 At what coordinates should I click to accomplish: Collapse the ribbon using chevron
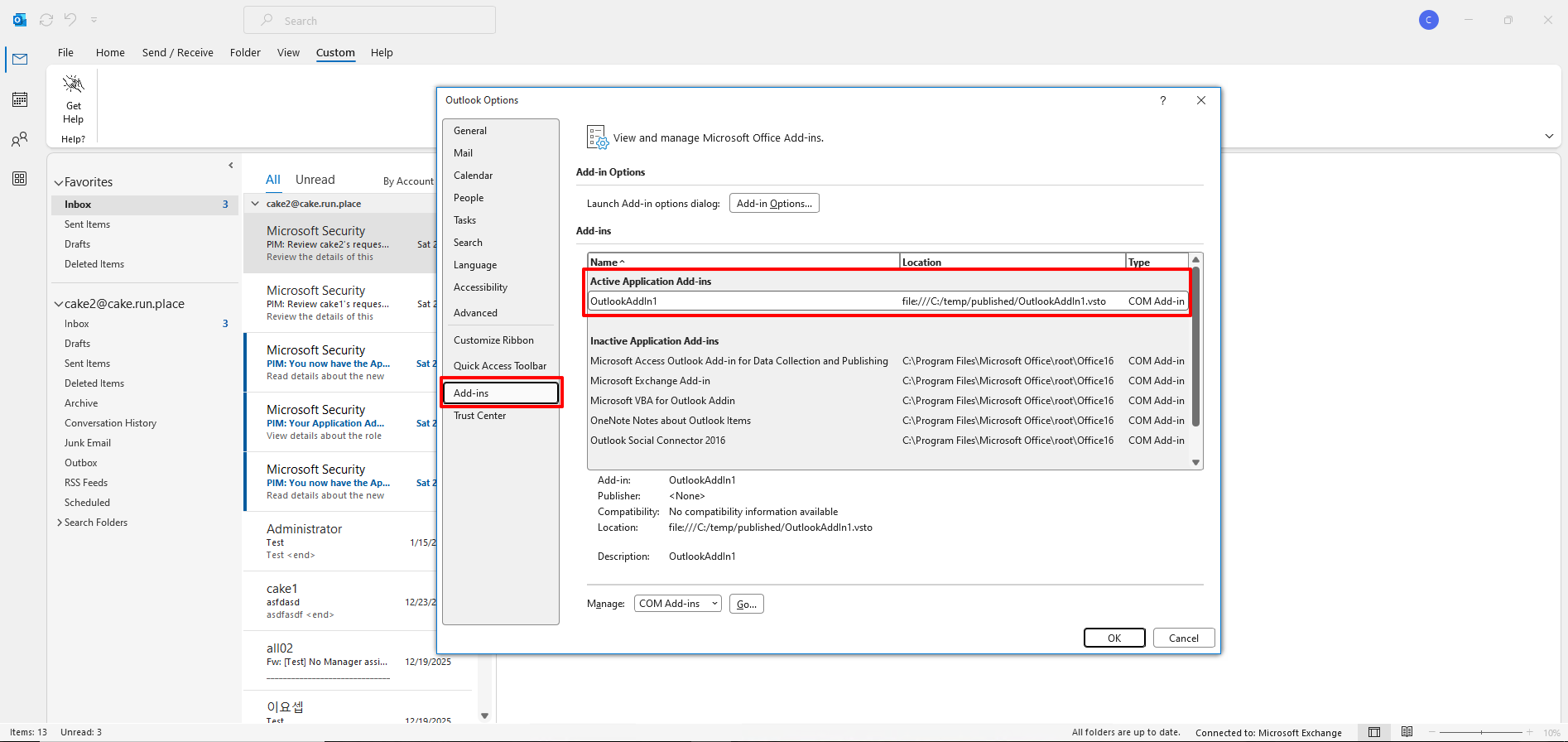click(x=1549, y=137)
